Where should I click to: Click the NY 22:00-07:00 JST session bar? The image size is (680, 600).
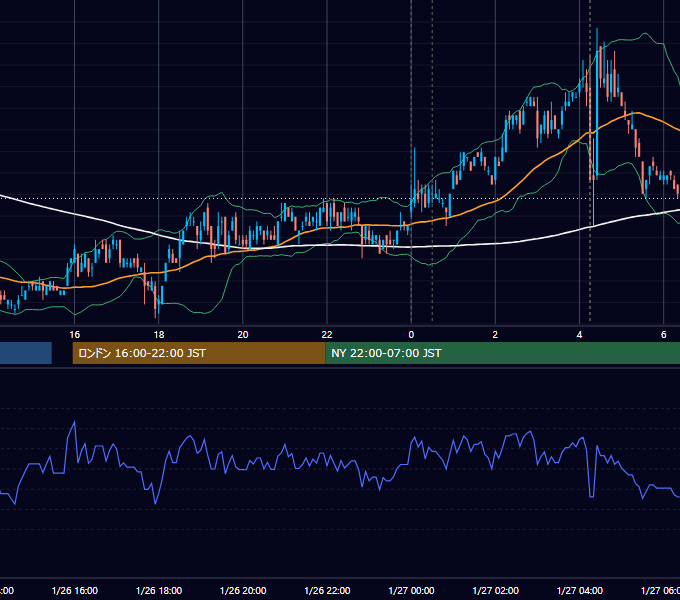(x=502, y=353)
